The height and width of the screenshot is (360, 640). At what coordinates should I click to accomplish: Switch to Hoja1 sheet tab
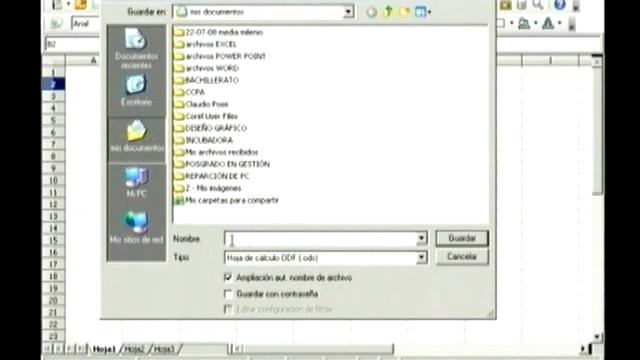point(104,349)
